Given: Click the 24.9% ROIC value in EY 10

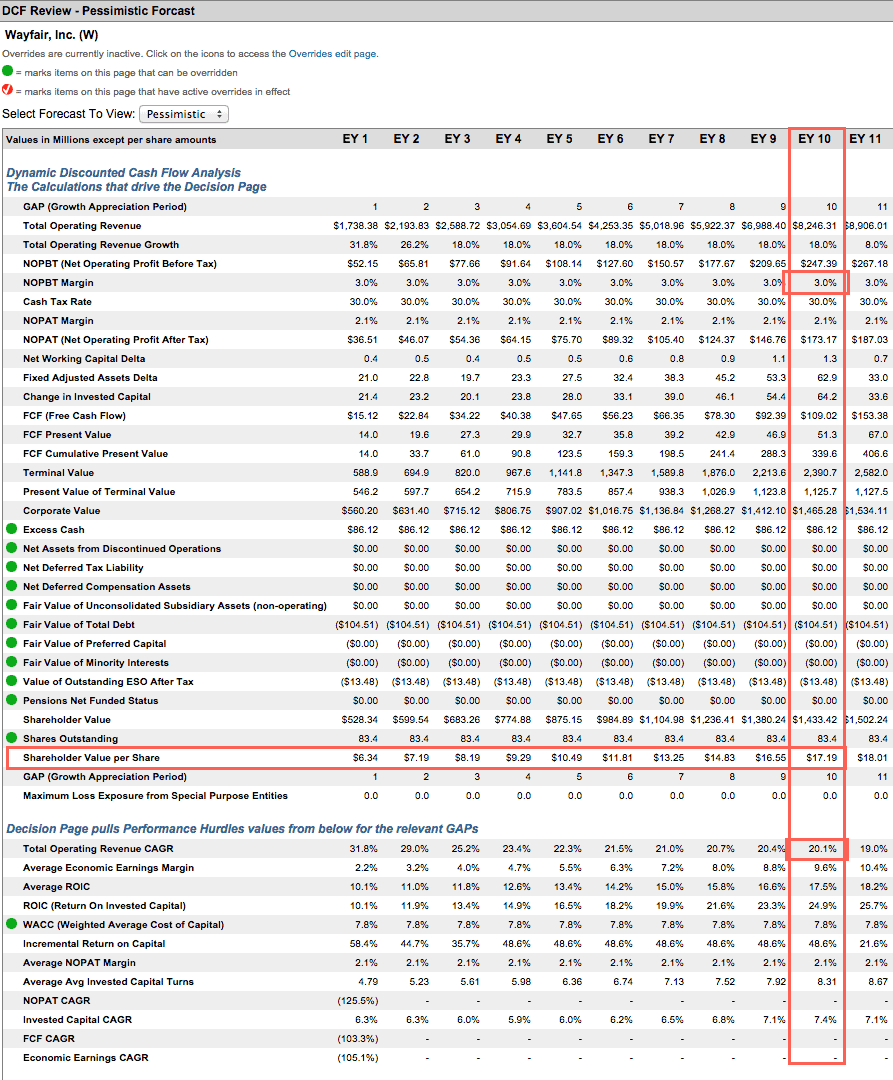Looking at the screenshot, I should click(x=823, y=906).
